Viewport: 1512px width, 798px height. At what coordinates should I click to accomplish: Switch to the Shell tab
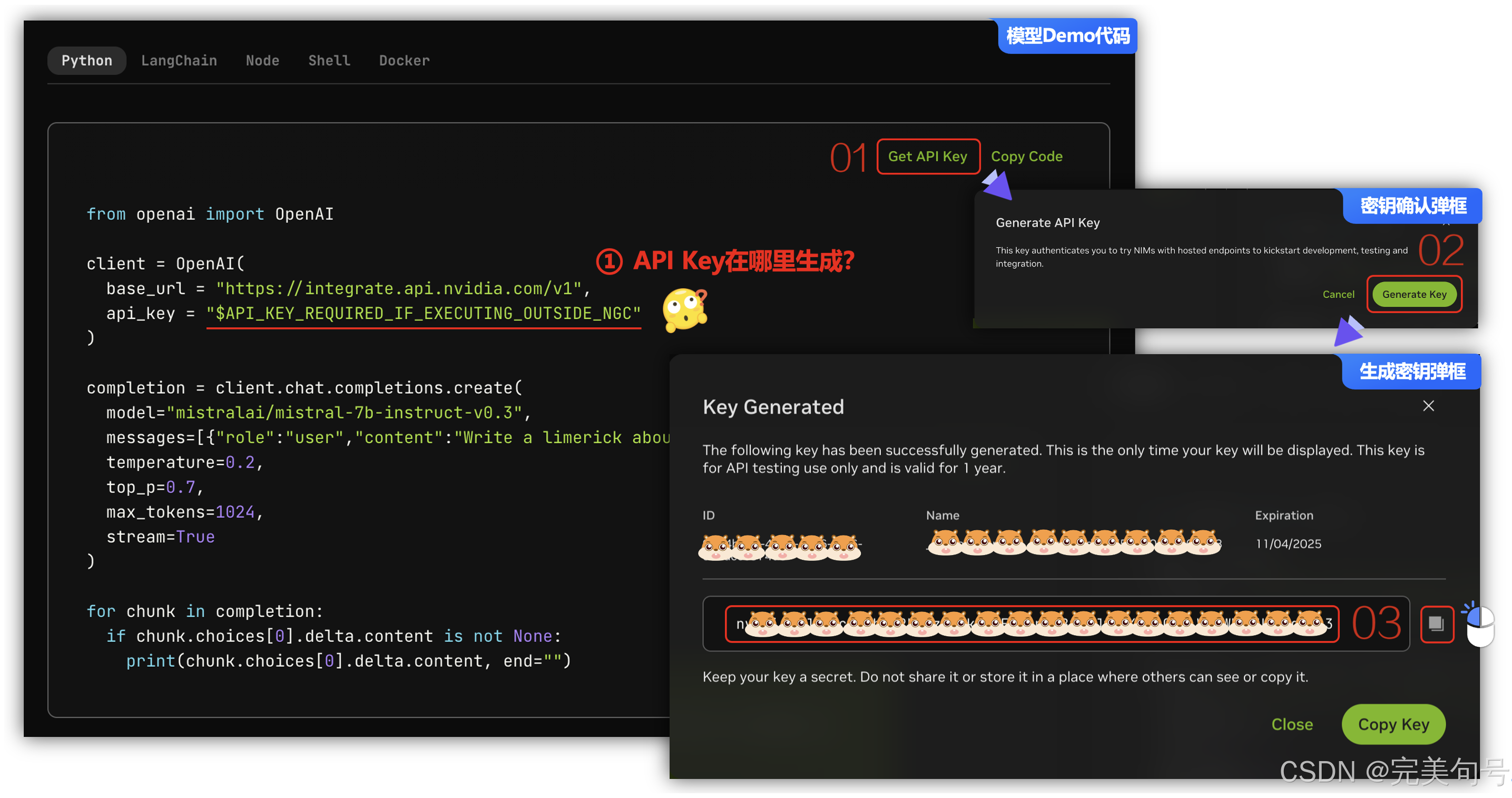click(329, 61)
